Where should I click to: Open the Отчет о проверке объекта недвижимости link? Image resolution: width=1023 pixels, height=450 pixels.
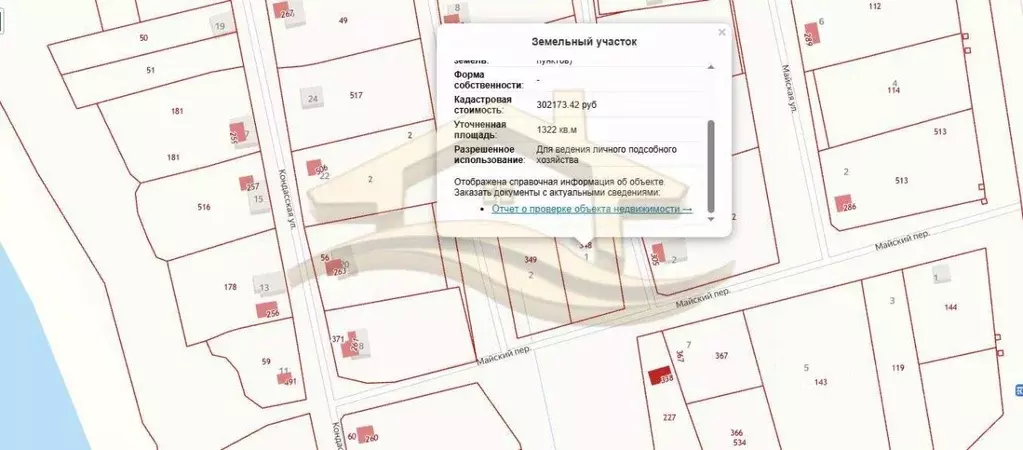(592, 209)
